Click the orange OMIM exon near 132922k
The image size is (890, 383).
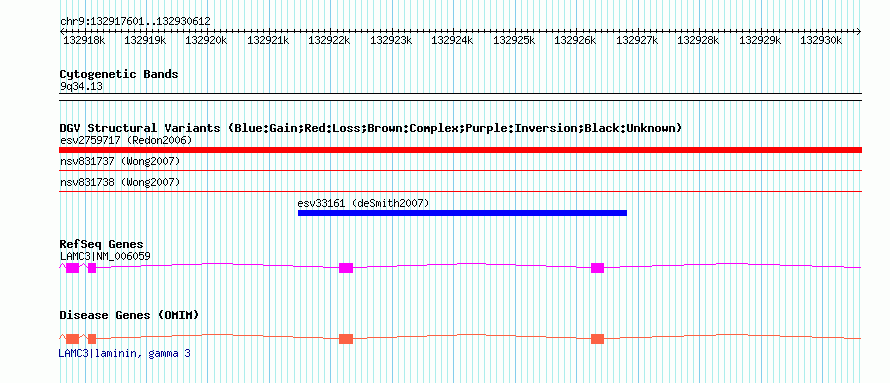(x=346, y=339)
